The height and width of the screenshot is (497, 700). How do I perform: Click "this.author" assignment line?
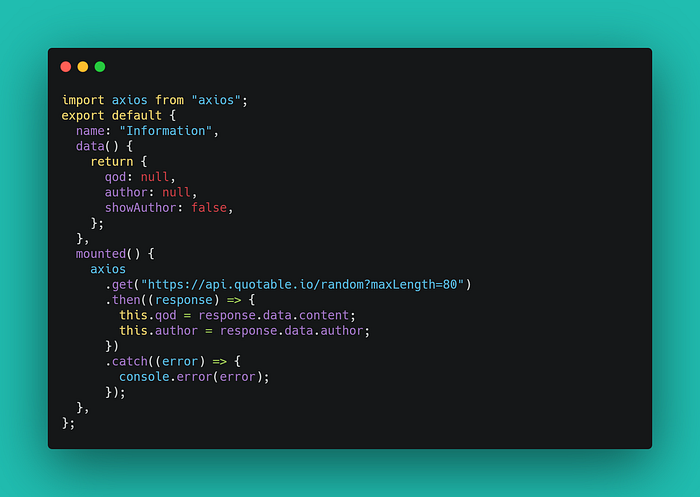pos(245,330)
